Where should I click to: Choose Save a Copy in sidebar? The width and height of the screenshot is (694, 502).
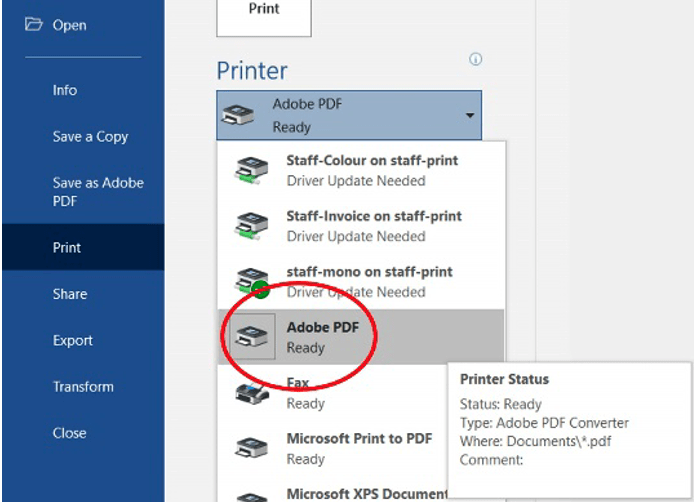pos(90,137)
